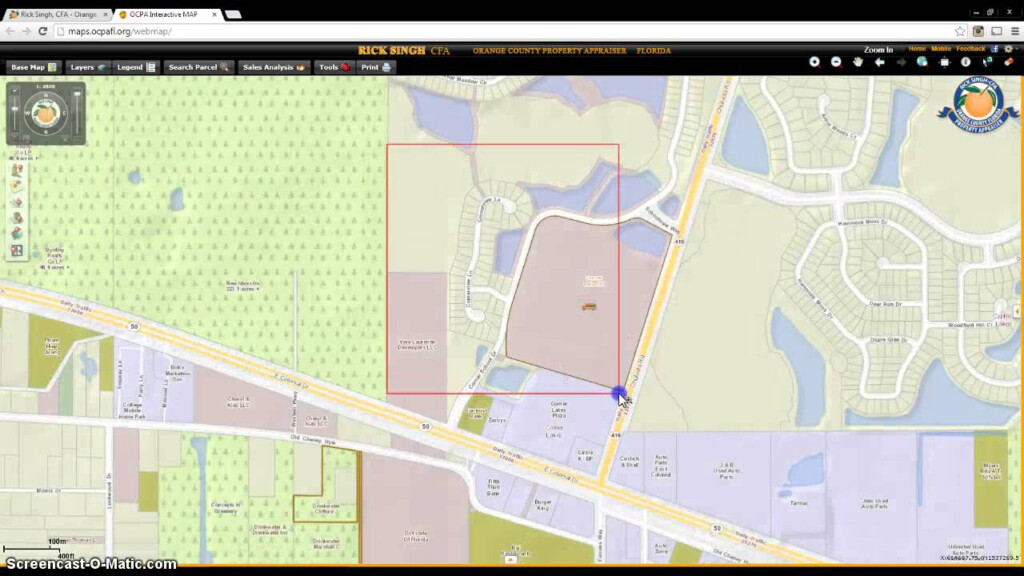Click the maps.ocpafl.org address bar

pyautogui.click(x=503, y=31)
